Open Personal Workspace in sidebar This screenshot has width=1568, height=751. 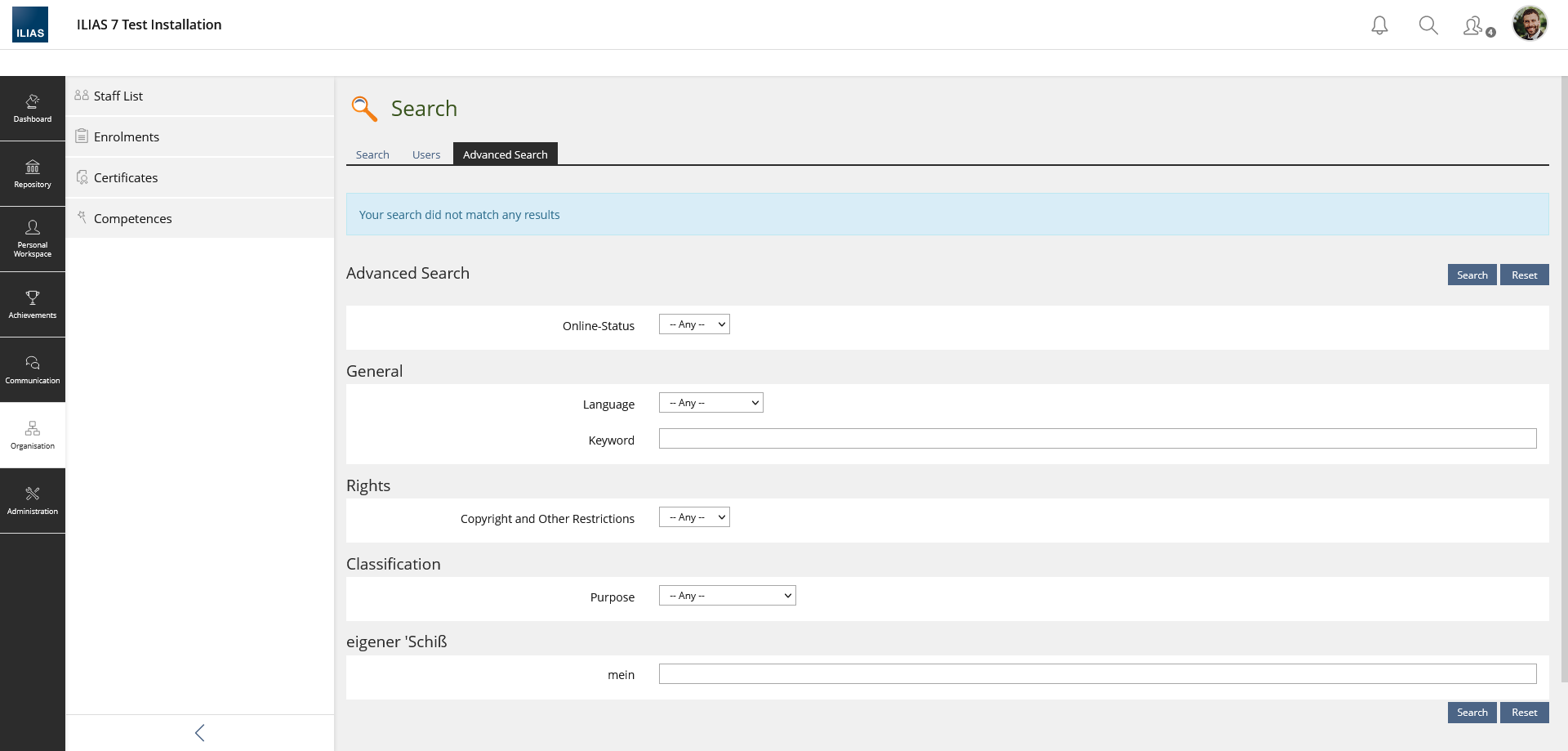(33, 239)
